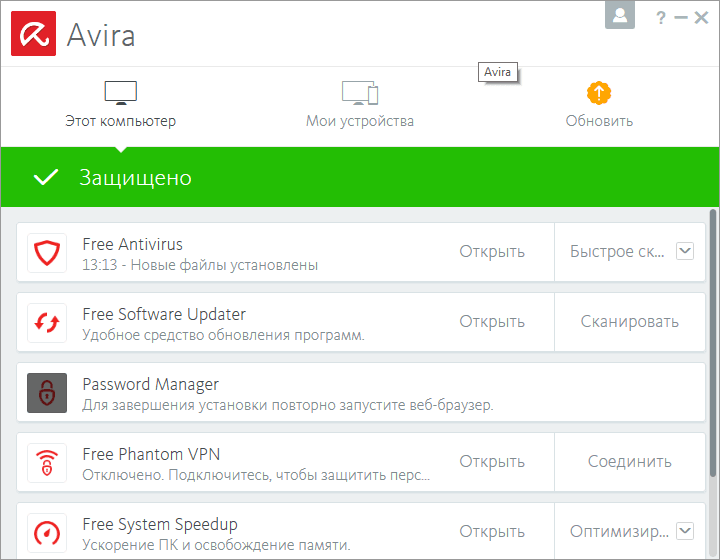This screenshot has width=720, height=560.
Task: Close the Avira window
Action: click(x=701, y=18)
